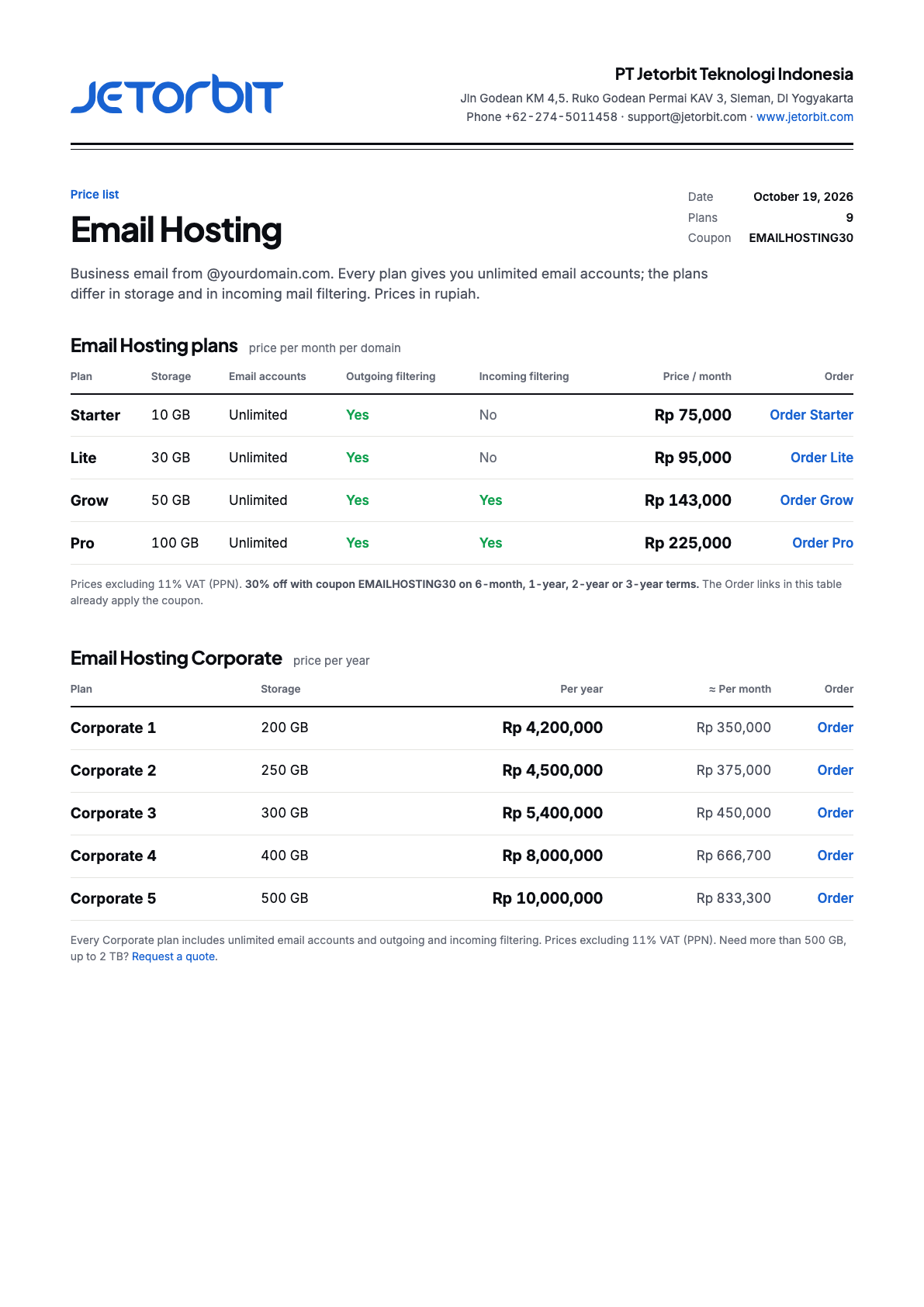Click the Email Hosting plans section heading
Viewport: 924px width, 1307px height.
[x=154, y=346]
